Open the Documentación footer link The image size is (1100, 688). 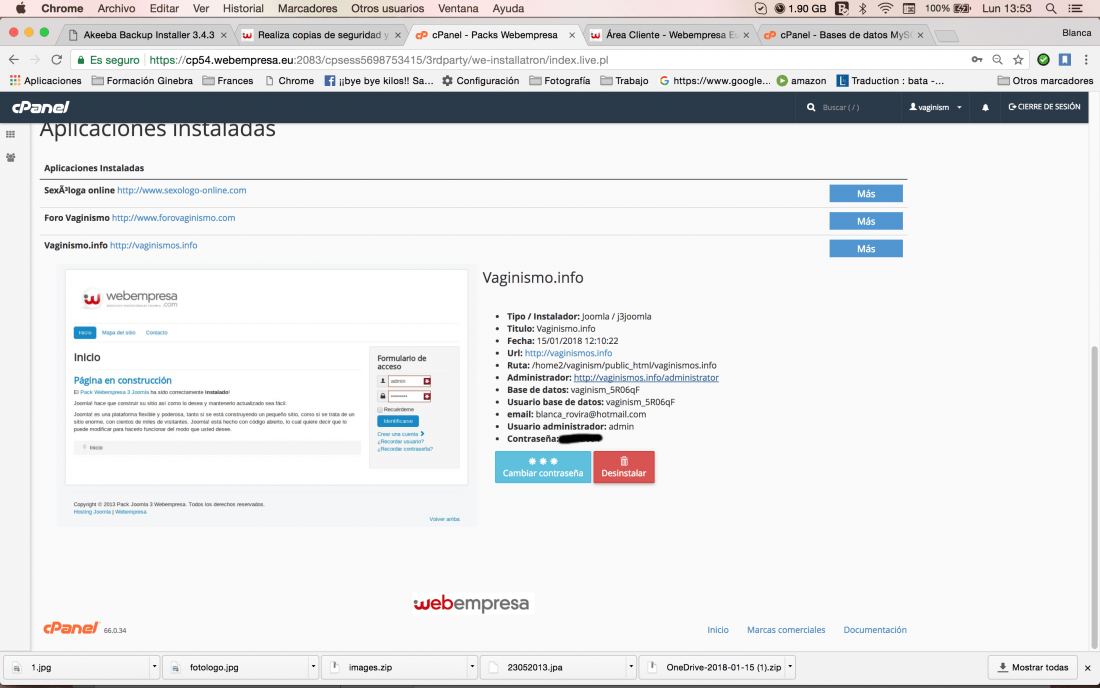[875, 630]
